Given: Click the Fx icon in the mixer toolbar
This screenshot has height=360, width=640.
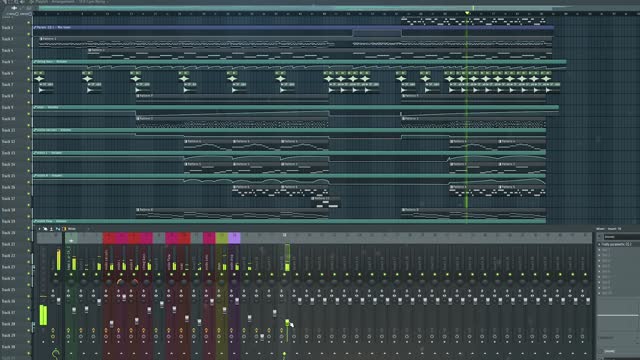Looking at the screenshot, I should pyautogui.click(x=58, y=229).
